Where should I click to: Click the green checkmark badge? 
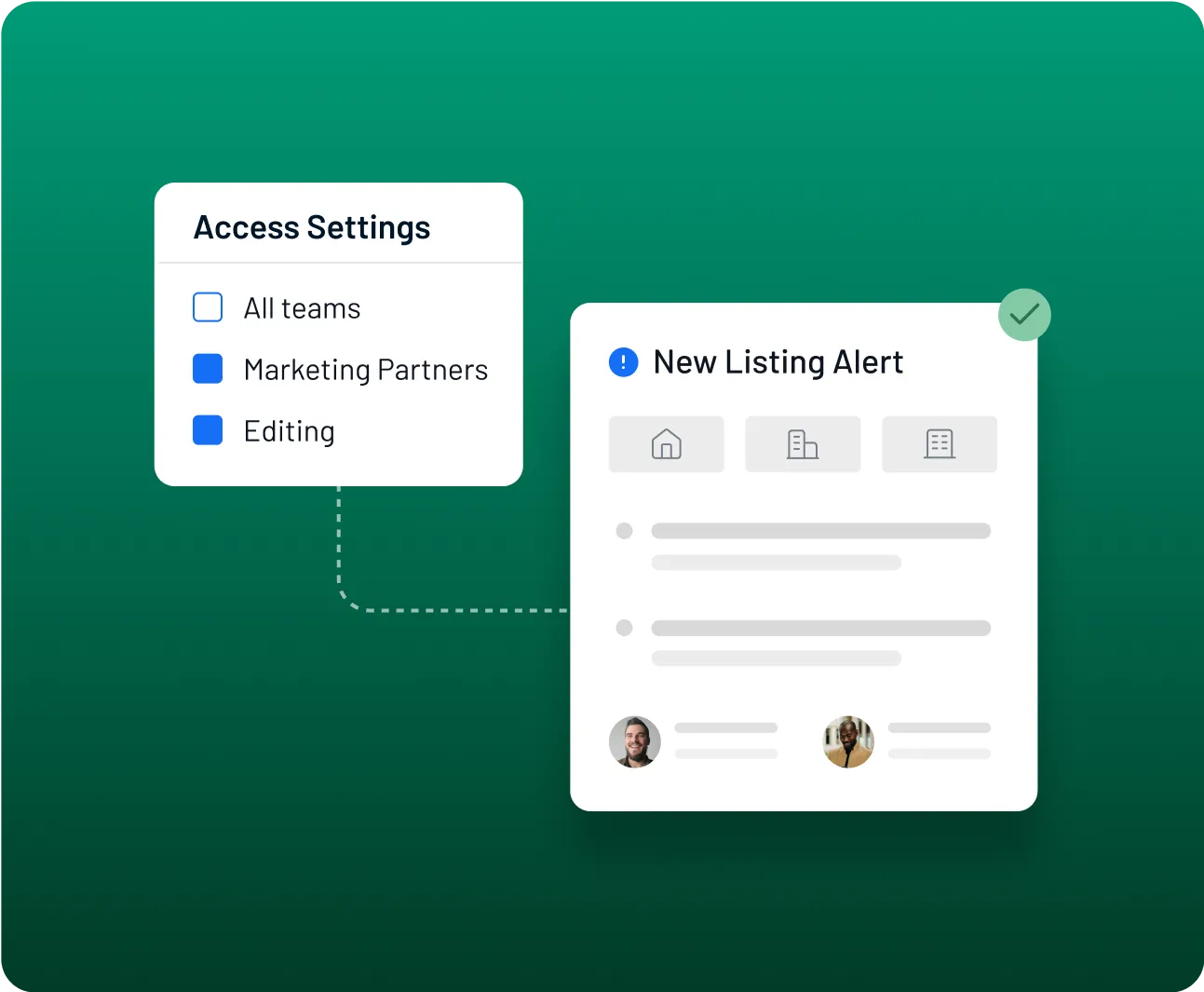(1024, 315)
